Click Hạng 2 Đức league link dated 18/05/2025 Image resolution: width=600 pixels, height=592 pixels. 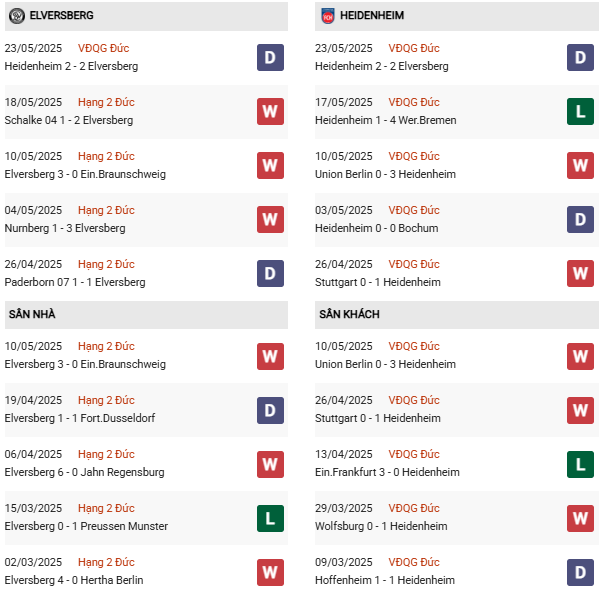tap(106, 102)
